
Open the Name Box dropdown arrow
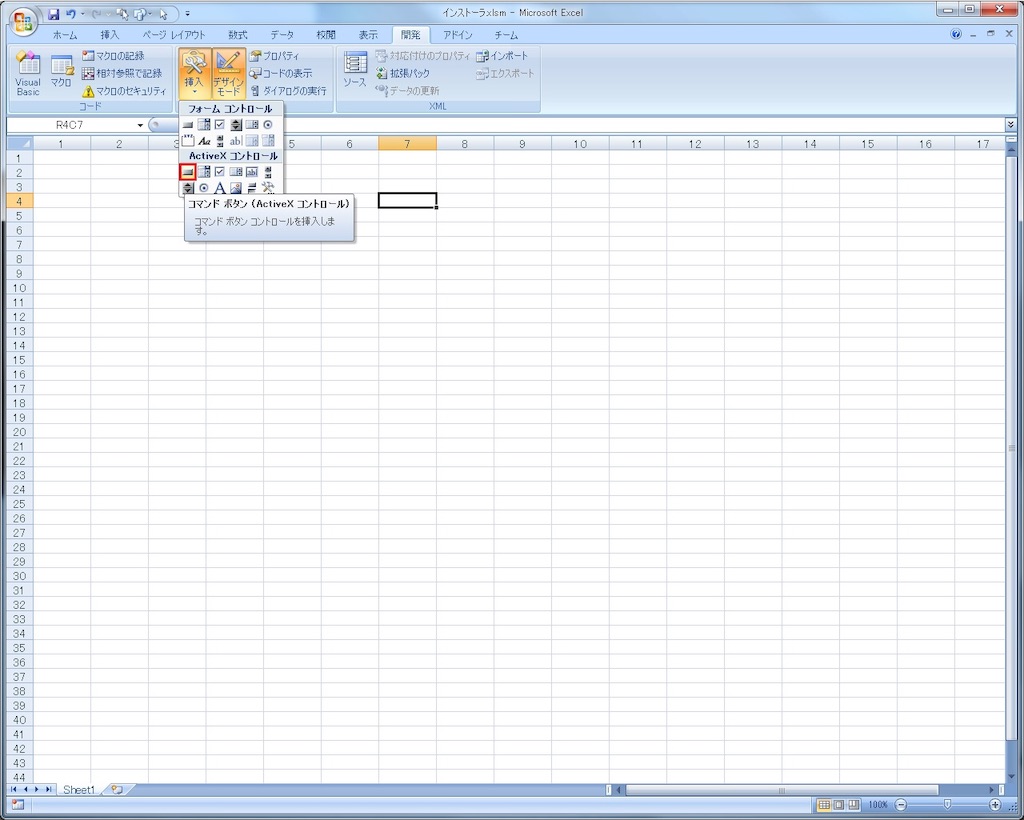click(140, 125)
